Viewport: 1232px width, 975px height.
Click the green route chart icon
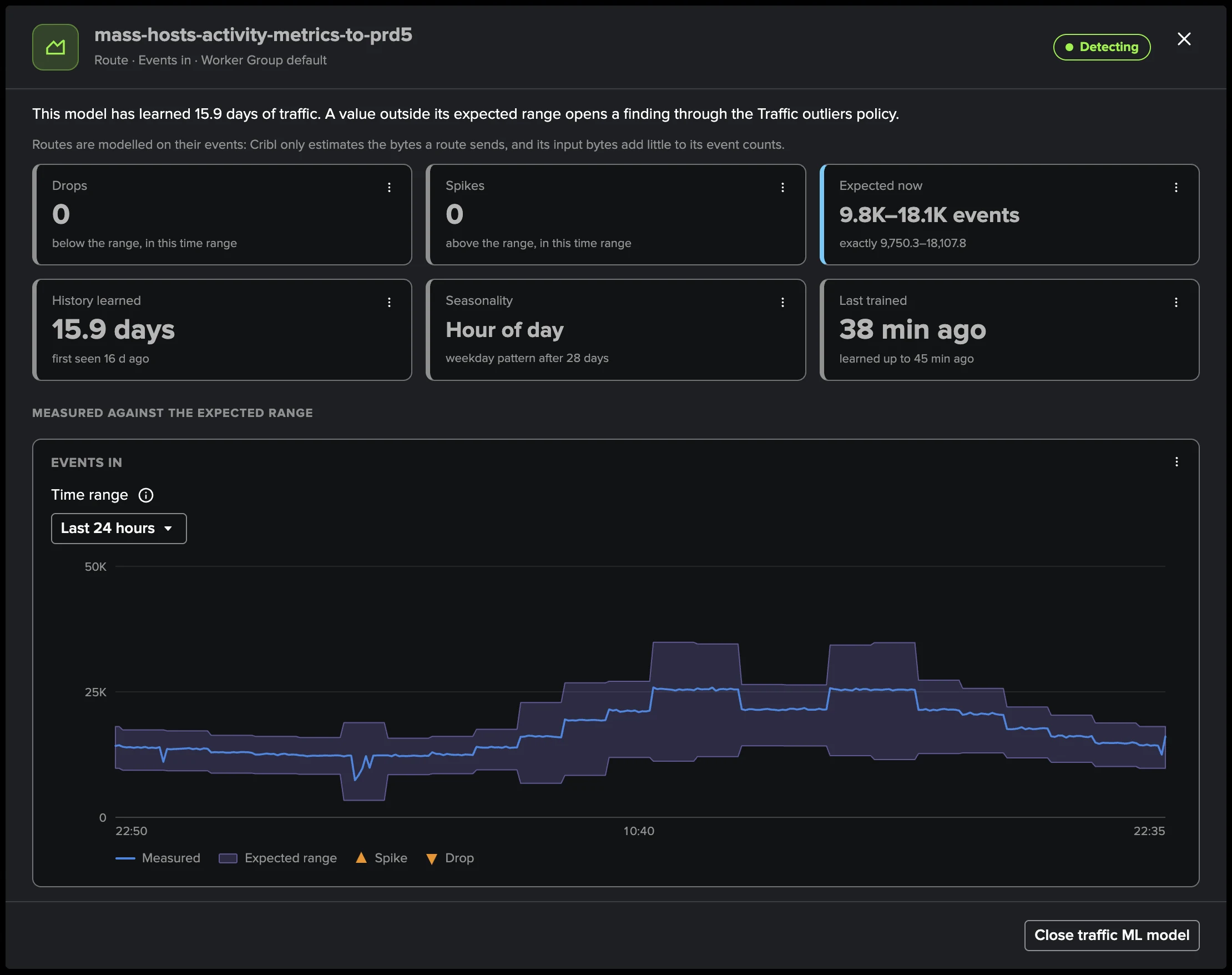[x=55, y=47]
